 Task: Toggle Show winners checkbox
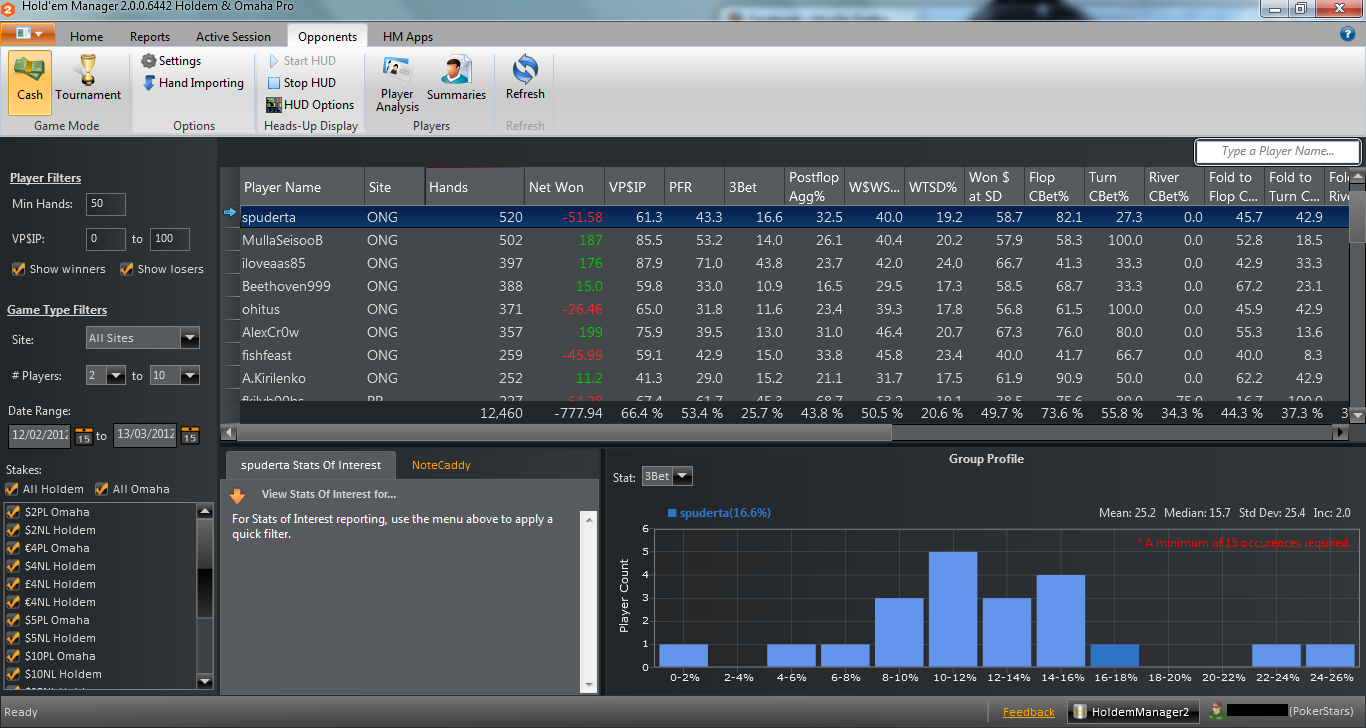[17, 269]
